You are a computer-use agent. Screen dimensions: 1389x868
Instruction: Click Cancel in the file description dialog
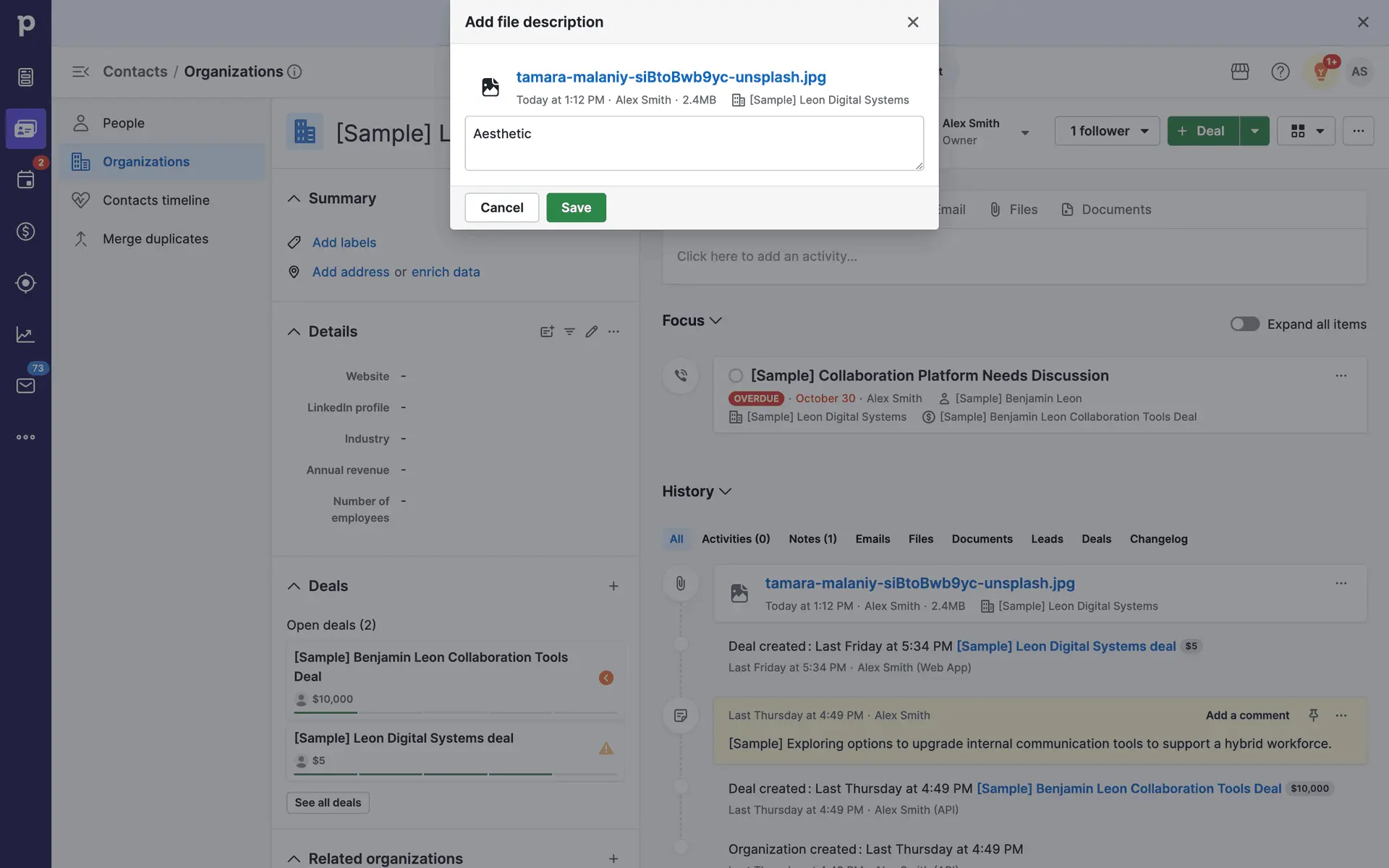click(x=501, y=208)
